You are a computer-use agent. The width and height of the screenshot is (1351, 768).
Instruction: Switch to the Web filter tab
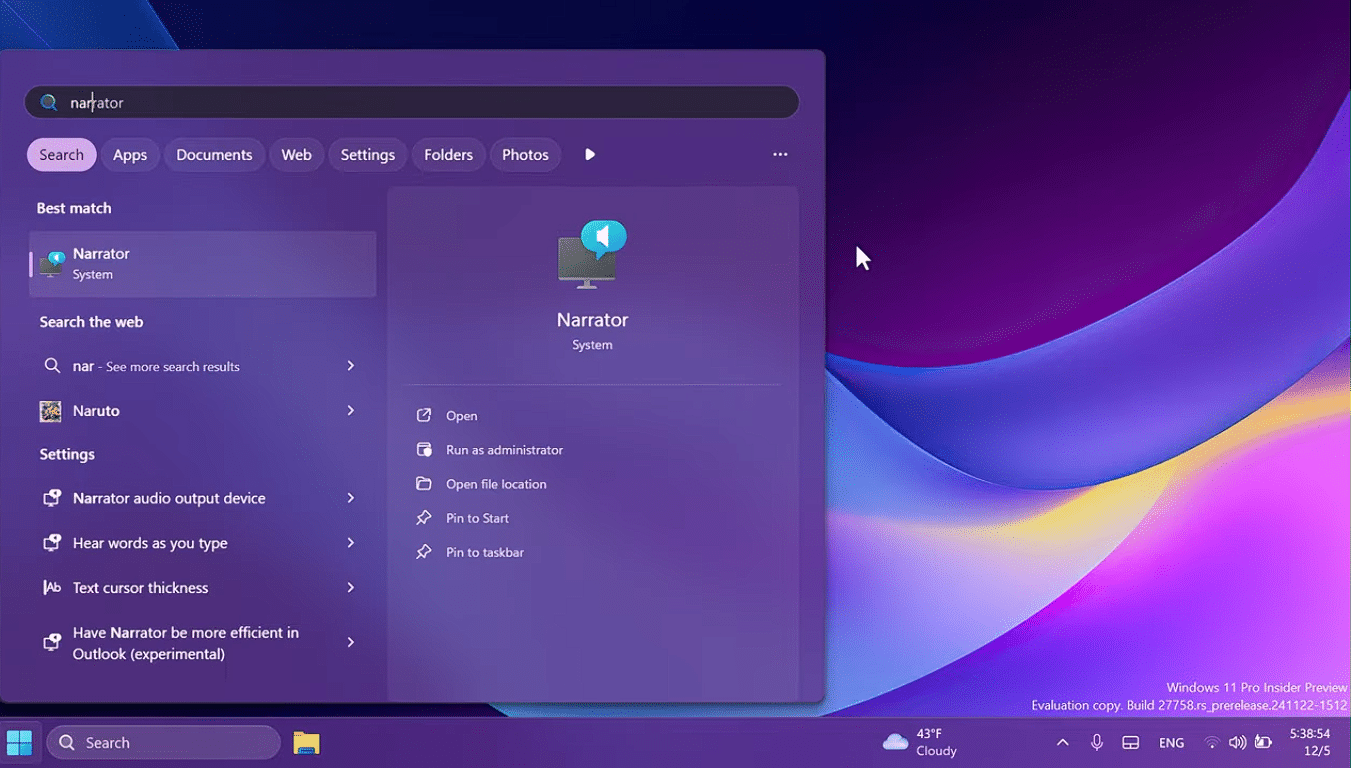(x=296, y=155)
